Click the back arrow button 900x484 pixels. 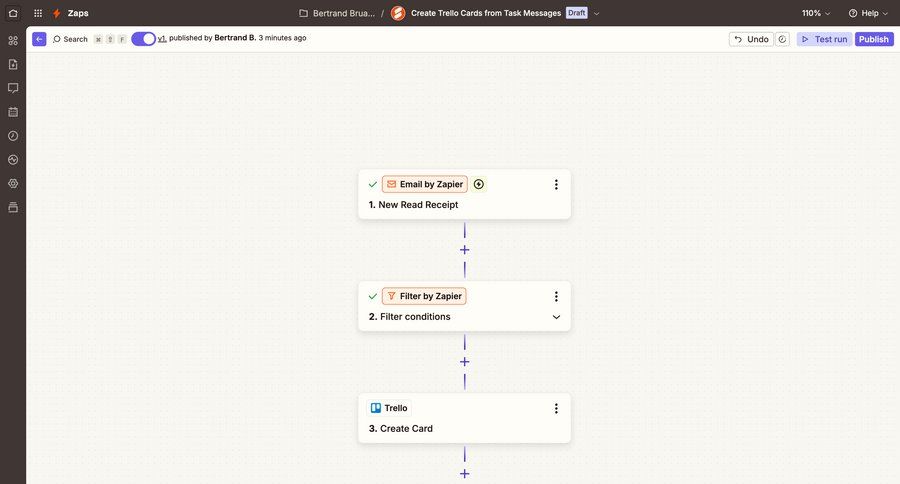point(39,39)
